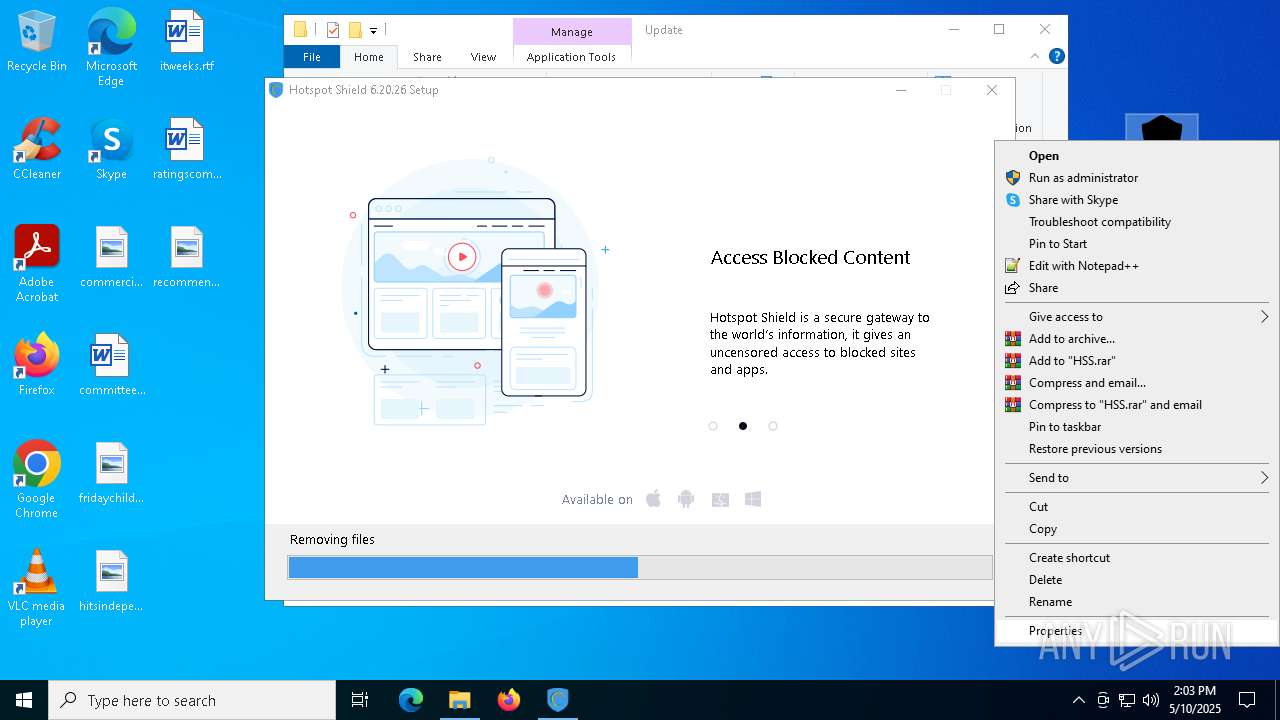Open Application Tools ribbon tab
1280x720 pixels.
(571, 57)
